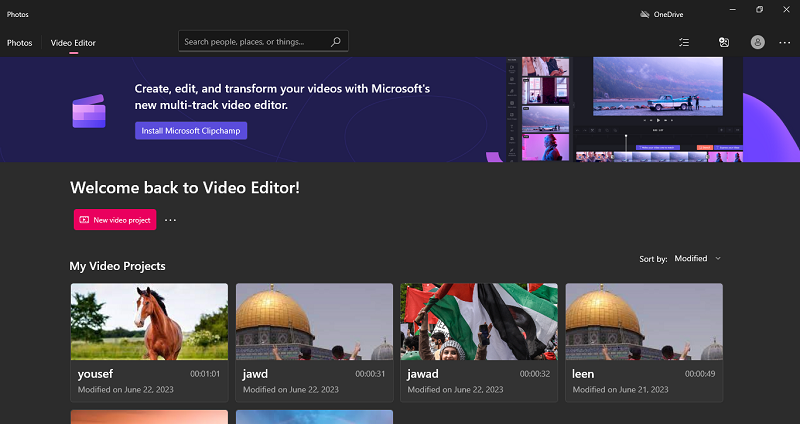
Task: Open the yousef horse project thumbnail
Action: (x=149, y=322)
